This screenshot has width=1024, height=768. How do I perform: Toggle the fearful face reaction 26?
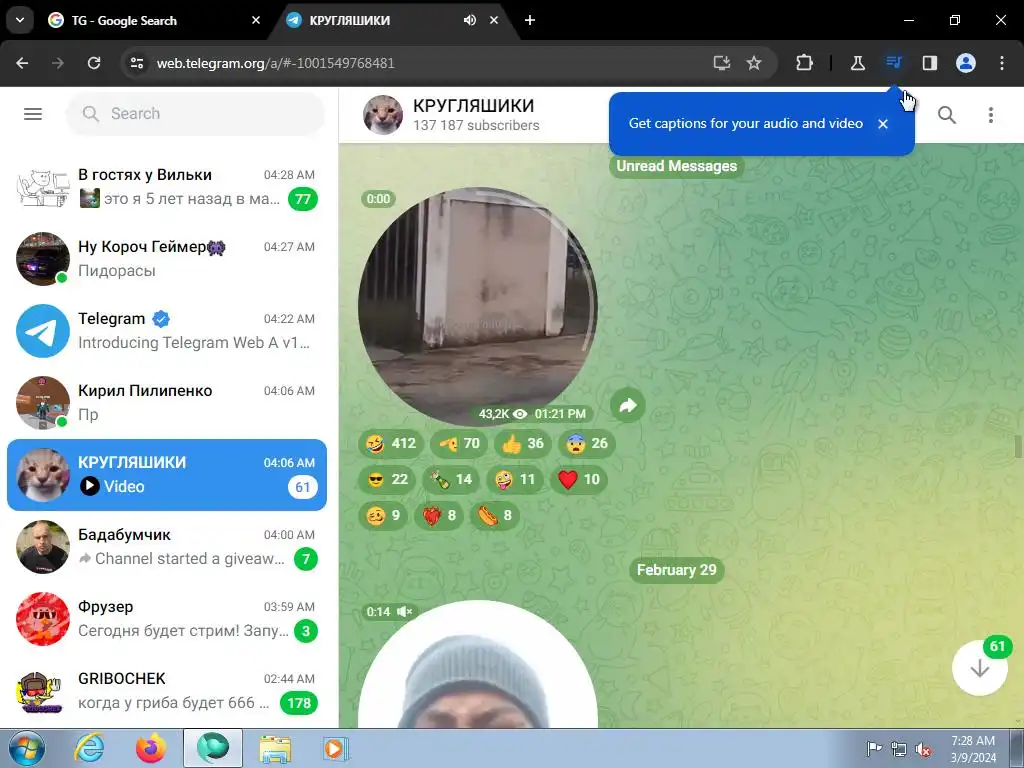[x=587, y=443]
